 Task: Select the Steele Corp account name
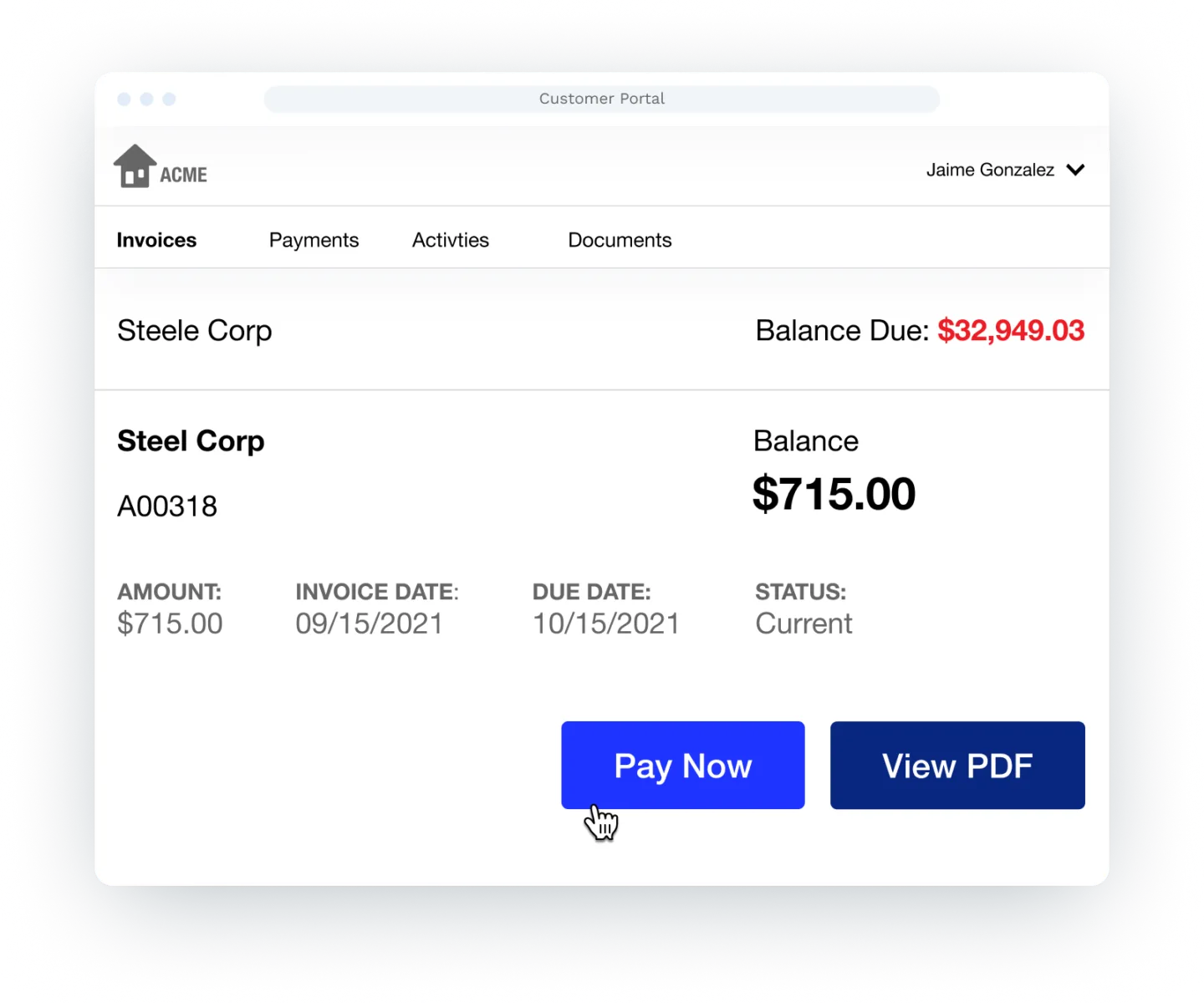tap(194, 331)
